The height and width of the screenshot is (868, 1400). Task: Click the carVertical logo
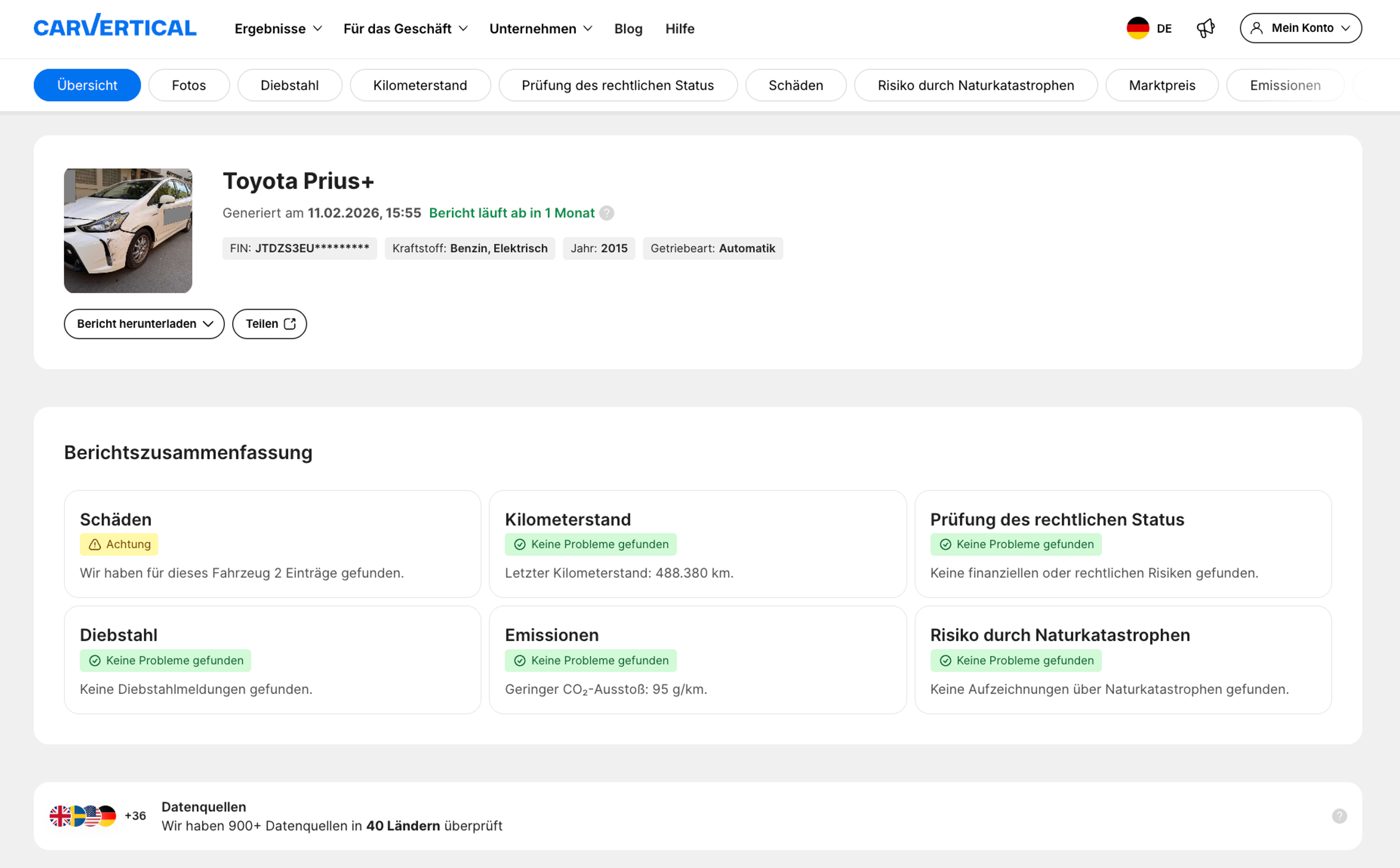click(x=115, y=27)
